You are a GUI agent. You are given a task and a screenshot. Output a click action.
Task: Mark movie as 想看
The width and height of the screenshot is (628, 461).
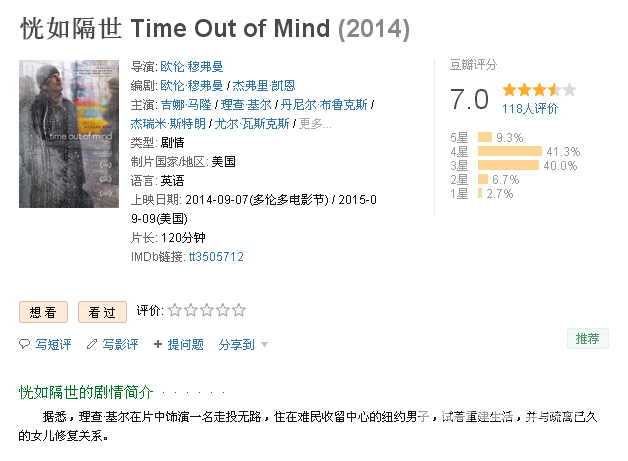click(x=43, y=312)
